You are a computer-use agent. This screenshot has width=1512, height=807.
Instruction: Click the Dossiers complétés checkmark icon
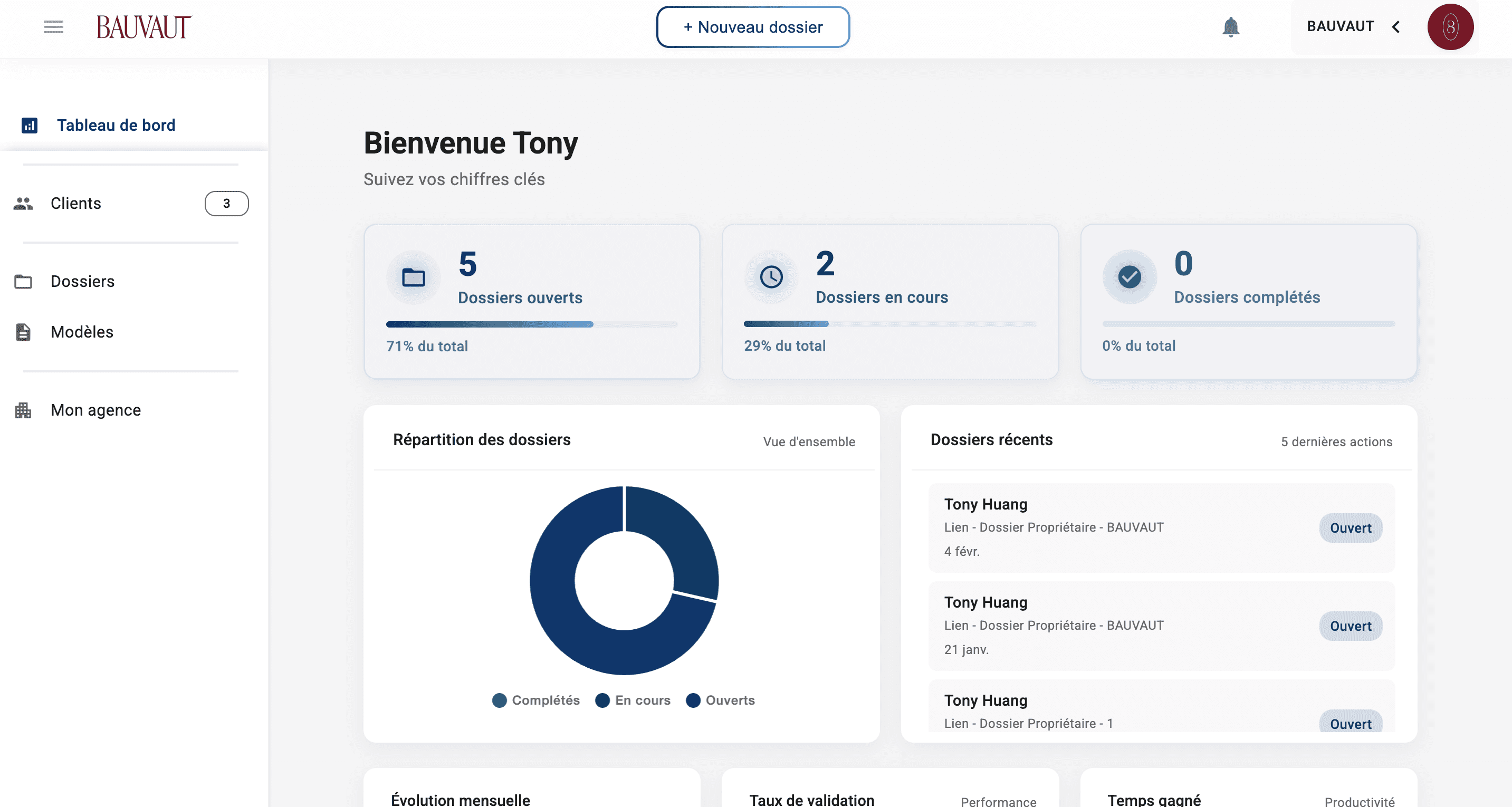pyautogui.click(x=1128, y=277)
